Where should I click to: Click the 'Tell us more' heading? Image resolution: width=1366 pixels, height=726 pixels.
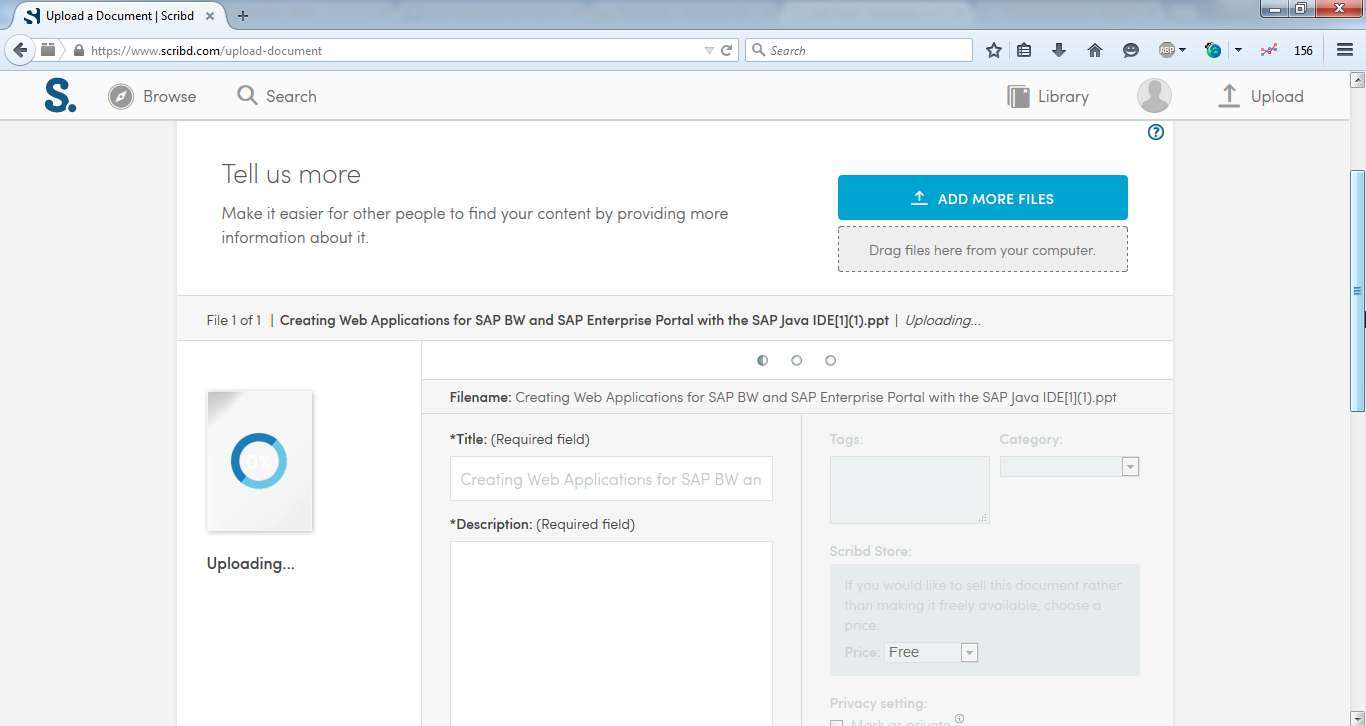coord(291,174)
